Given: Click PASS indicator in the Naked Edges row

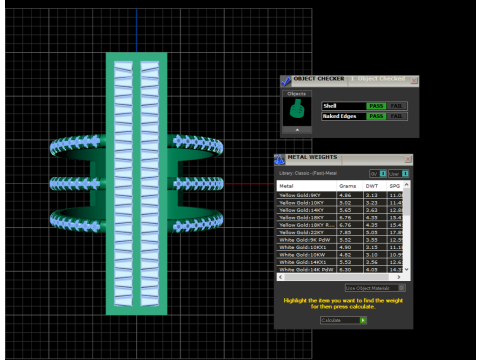Looking at the screenshot, I should tap(376, 116).
